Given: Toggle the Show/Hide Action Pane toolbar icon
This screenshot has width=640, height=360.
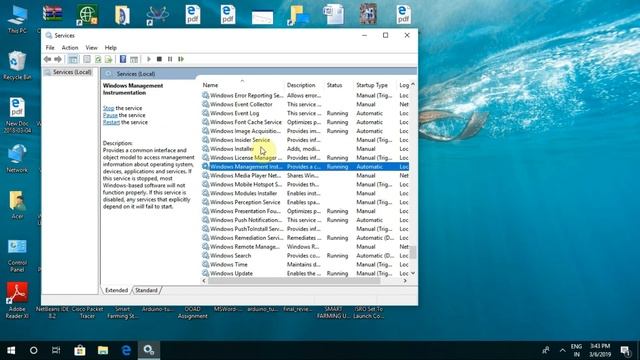Looking at the screenshot, I should click(134, 59).
